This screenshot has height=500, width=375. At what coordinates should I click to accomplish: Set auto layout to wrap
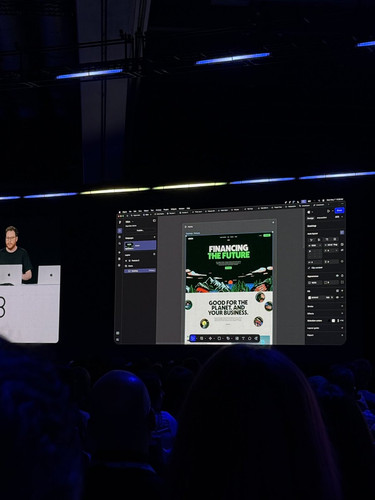point(327,239)
